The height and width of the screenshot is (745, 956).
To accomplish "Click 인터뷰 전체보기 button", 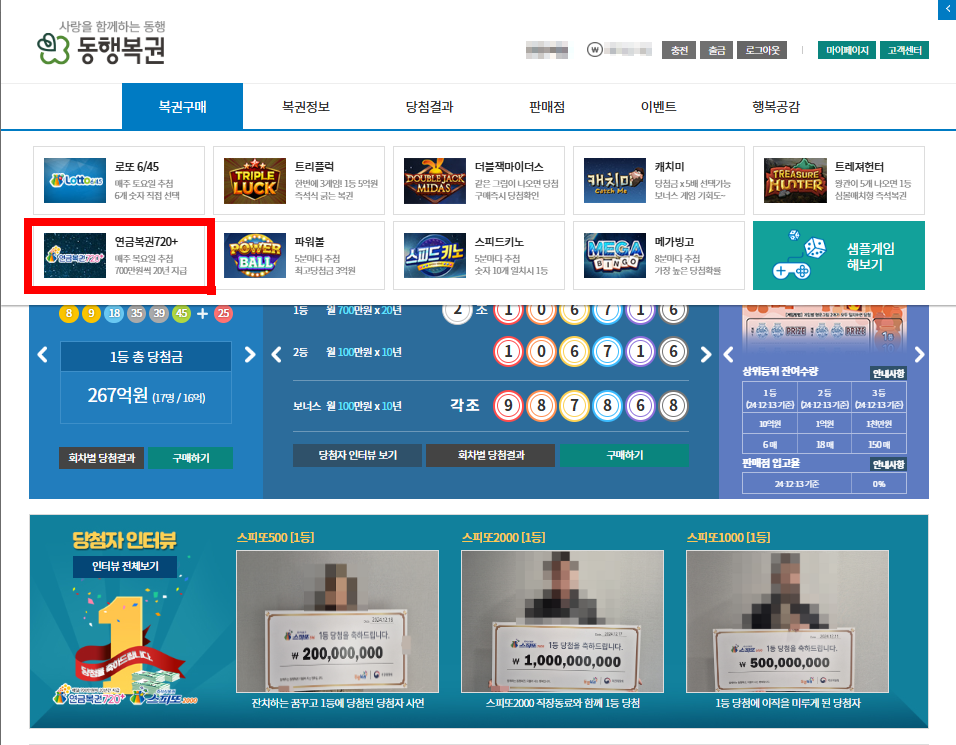I will coord(125,566).
